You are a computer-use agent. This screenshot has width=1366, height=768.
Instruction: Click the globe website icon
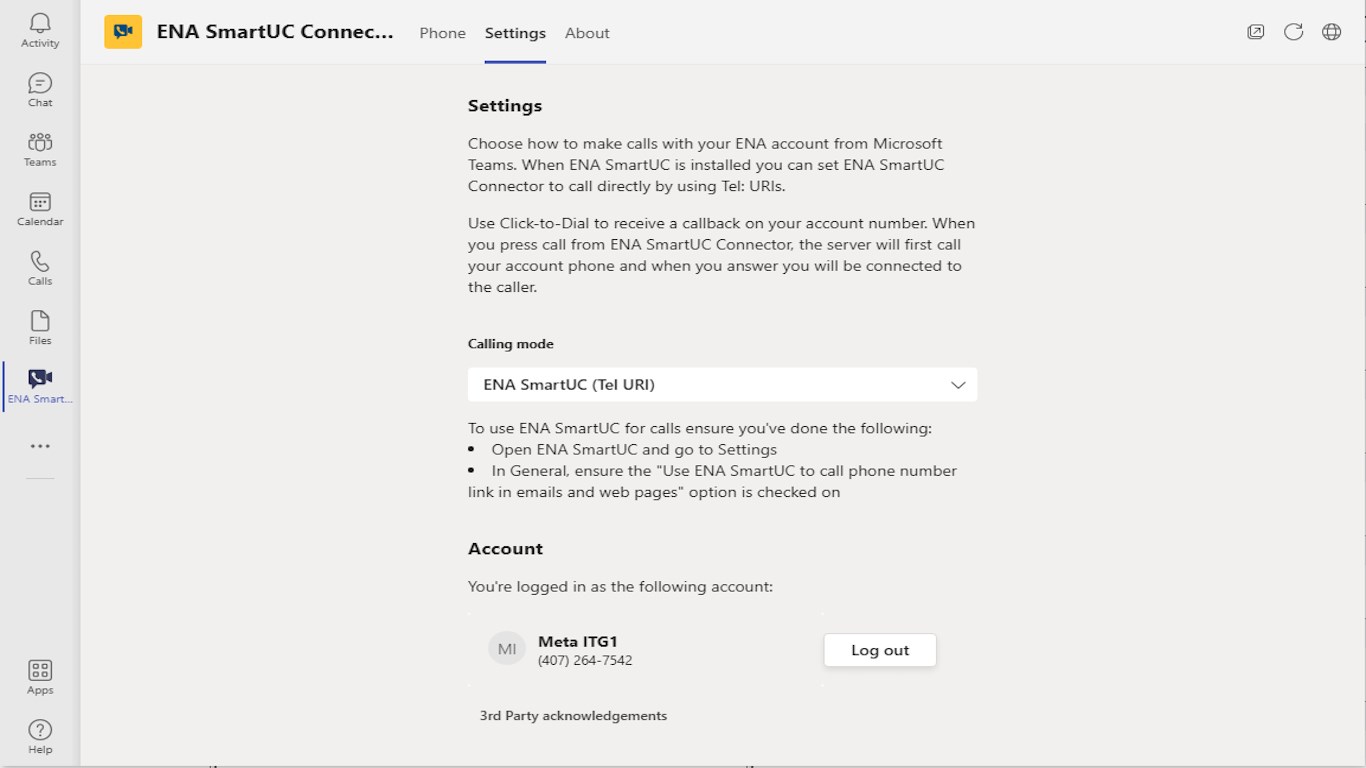[x=1332, y=32]
